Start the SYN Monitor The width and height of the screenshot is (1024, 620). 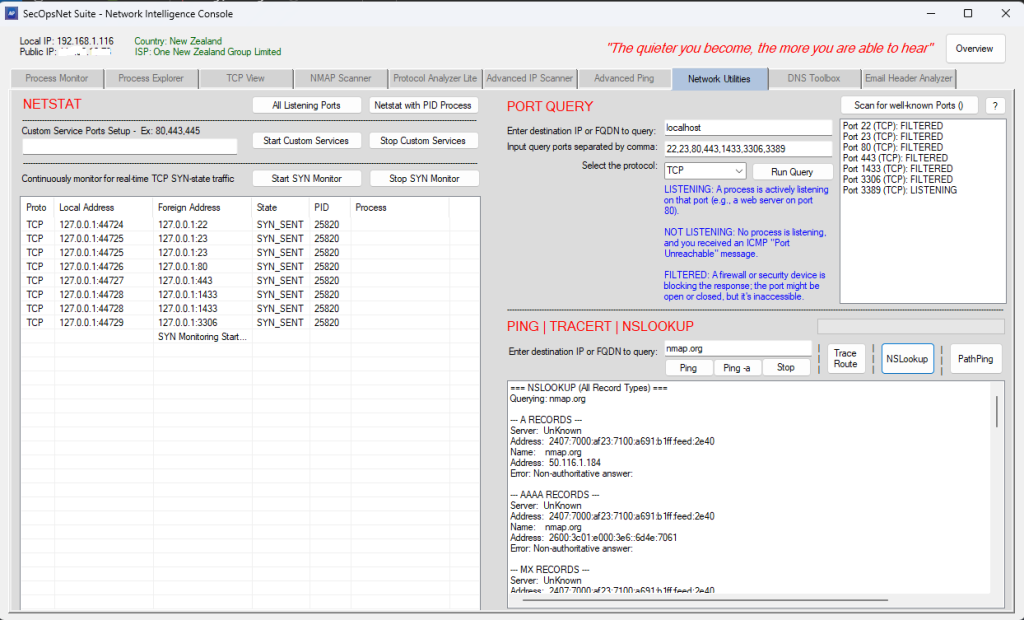point(306,179)
